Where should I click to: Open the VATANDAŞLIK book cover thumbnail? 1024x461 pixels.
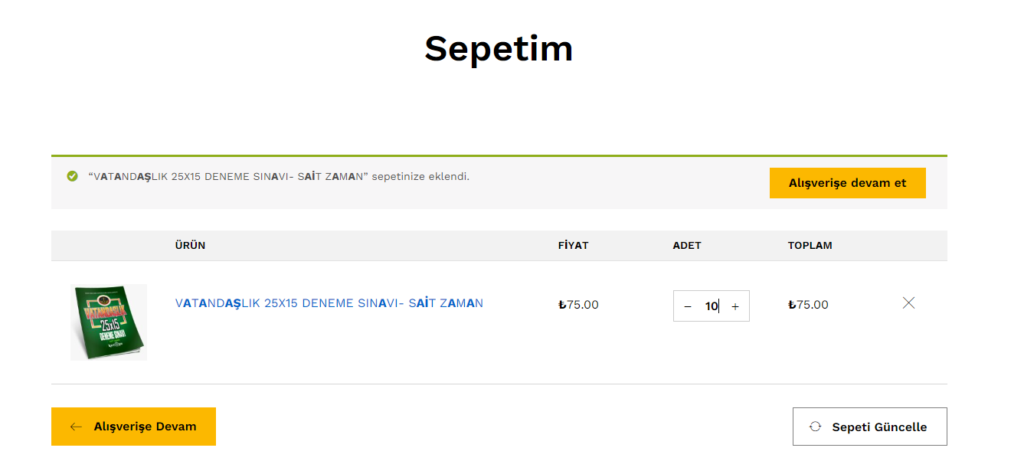[108, 322]
